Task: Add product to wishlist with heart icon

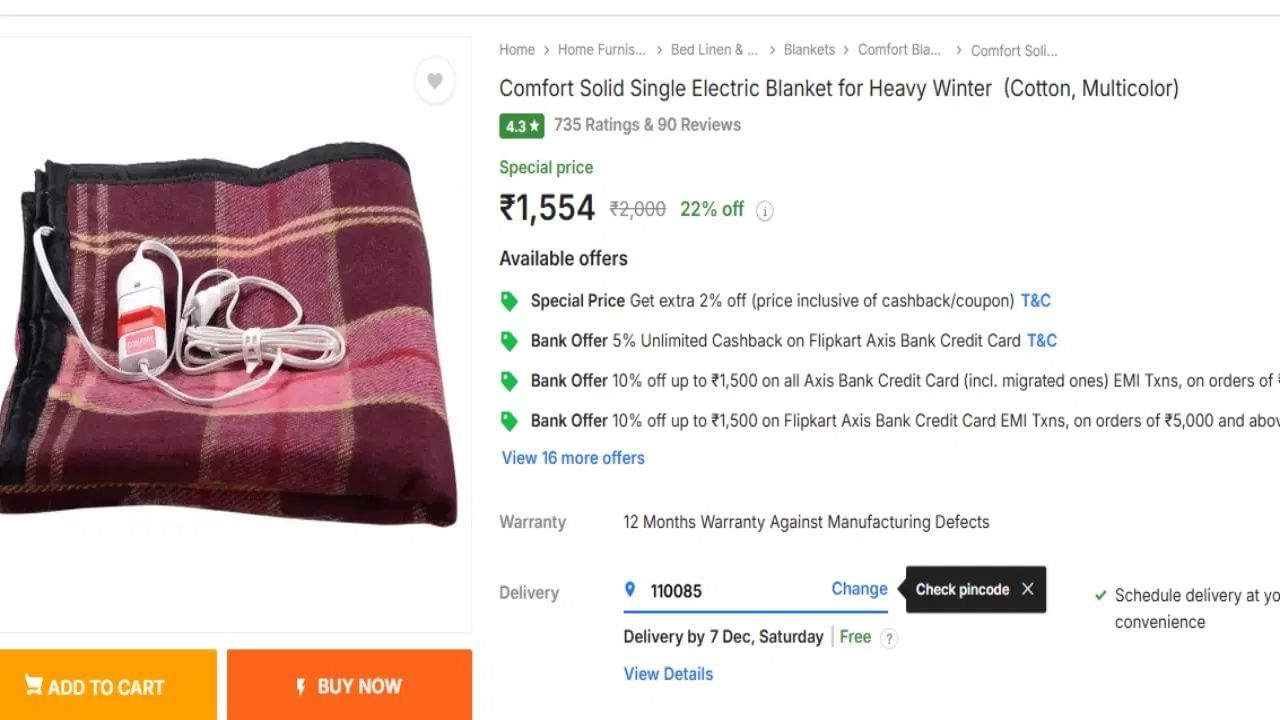Action: 435,81
